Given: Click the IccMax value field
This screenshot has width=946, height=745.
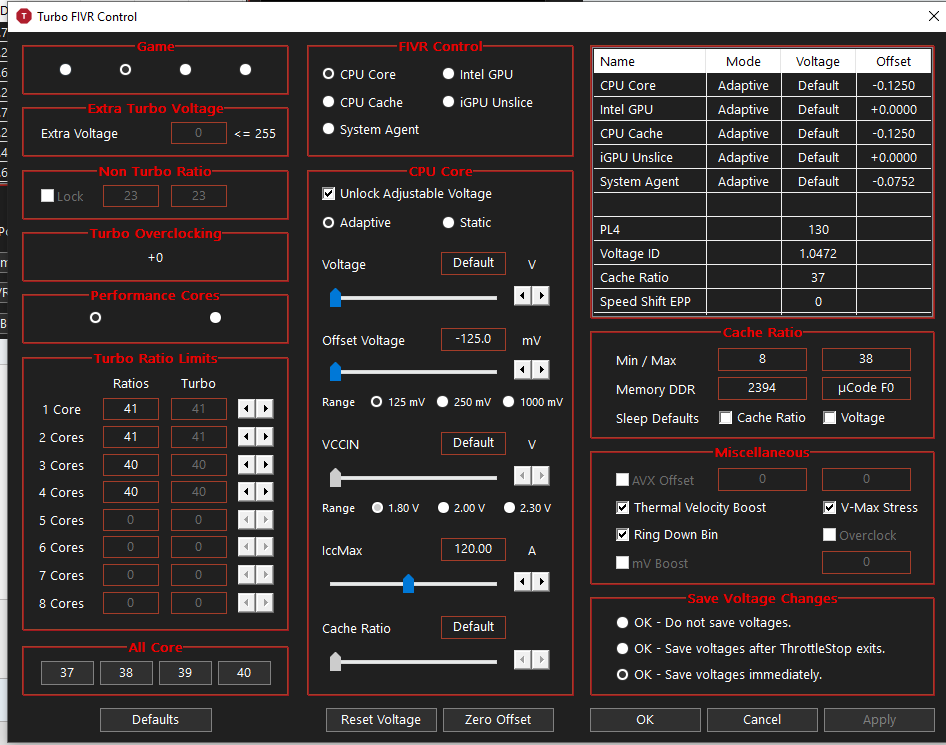Looking at the screenshot, I should pyautogui.click(x=473, y=549).
